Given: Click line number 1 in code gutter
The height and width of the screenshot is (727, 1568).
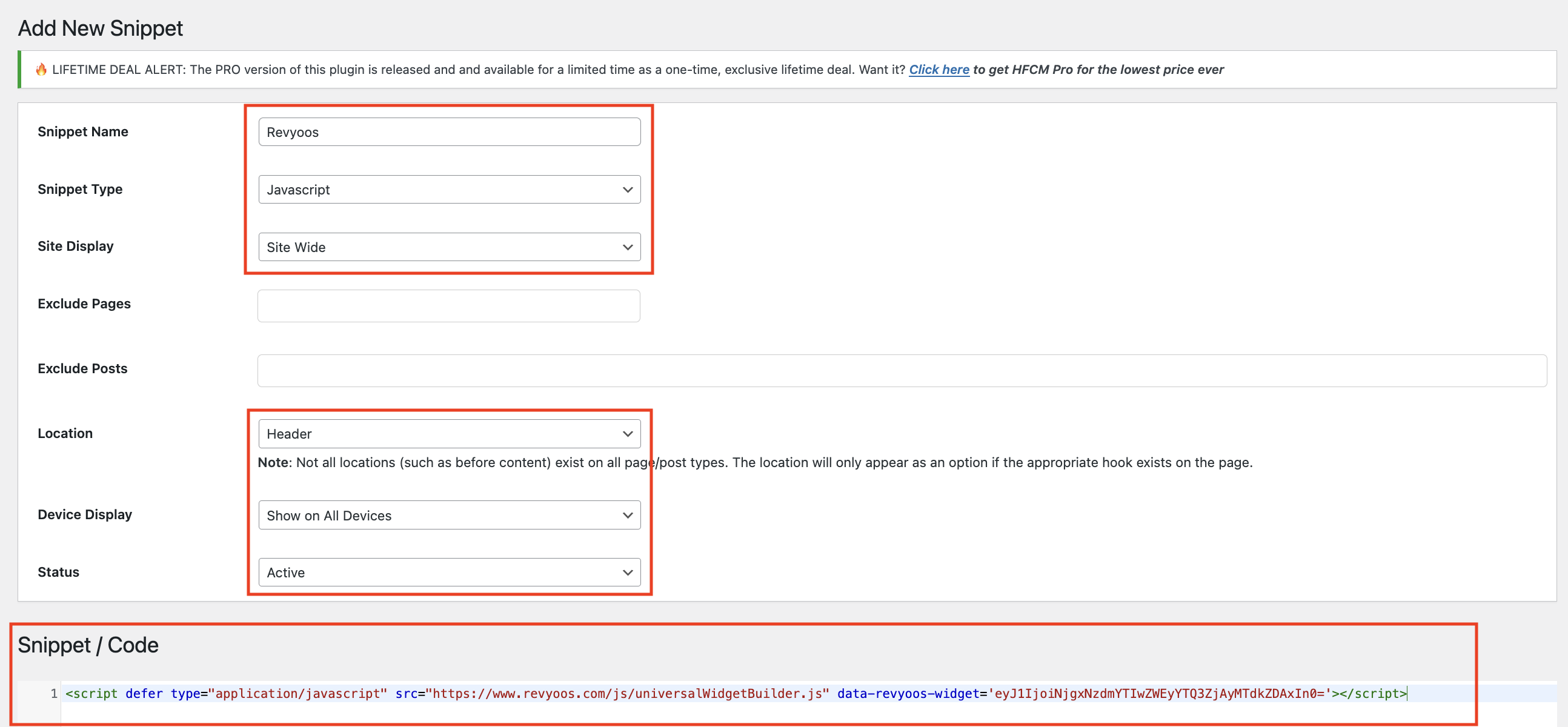Looking at the screenshot, I should tap(53, 694).
